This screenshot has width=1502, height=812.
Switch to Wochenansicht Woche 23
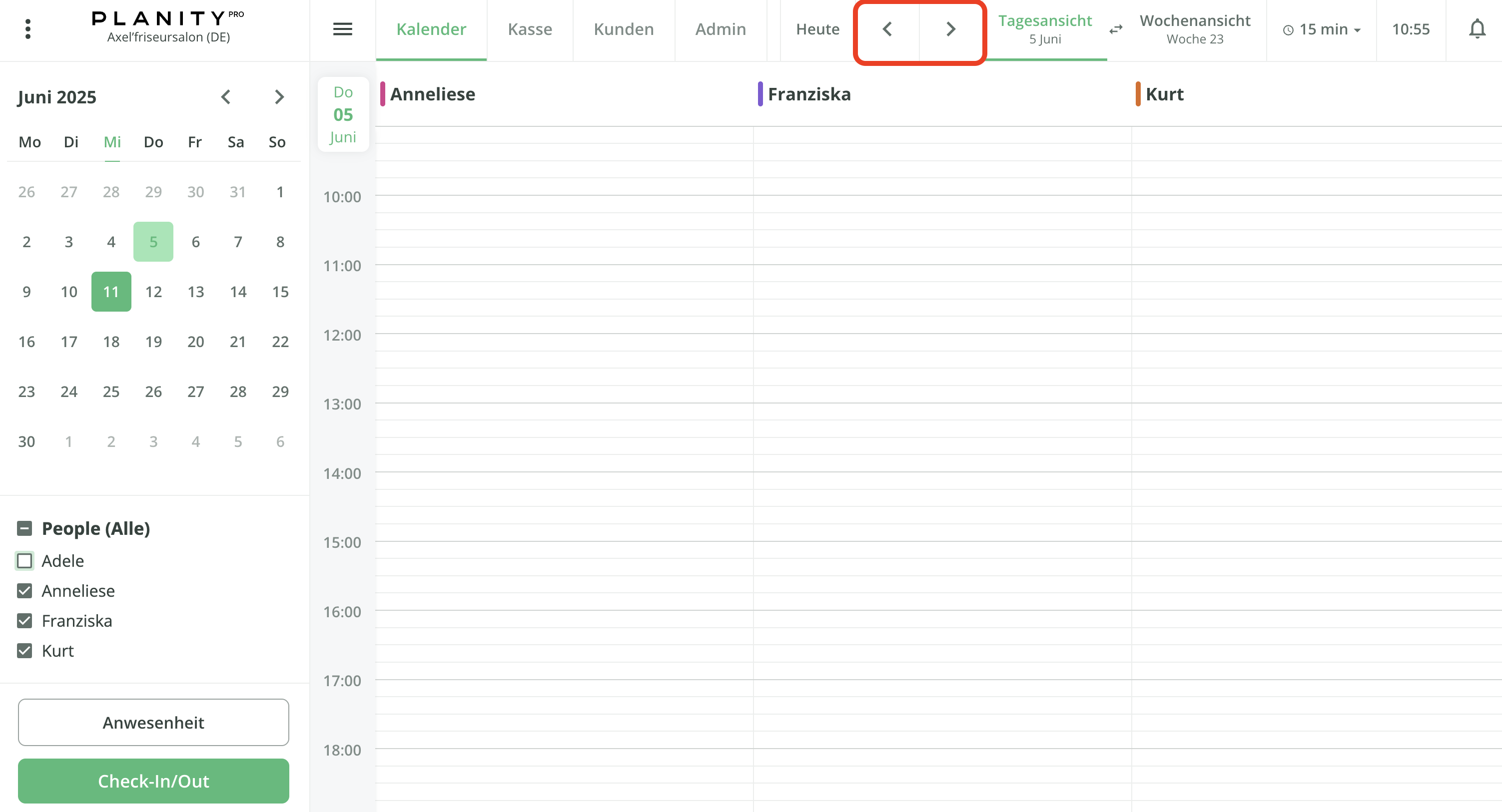click(1194, 29)
